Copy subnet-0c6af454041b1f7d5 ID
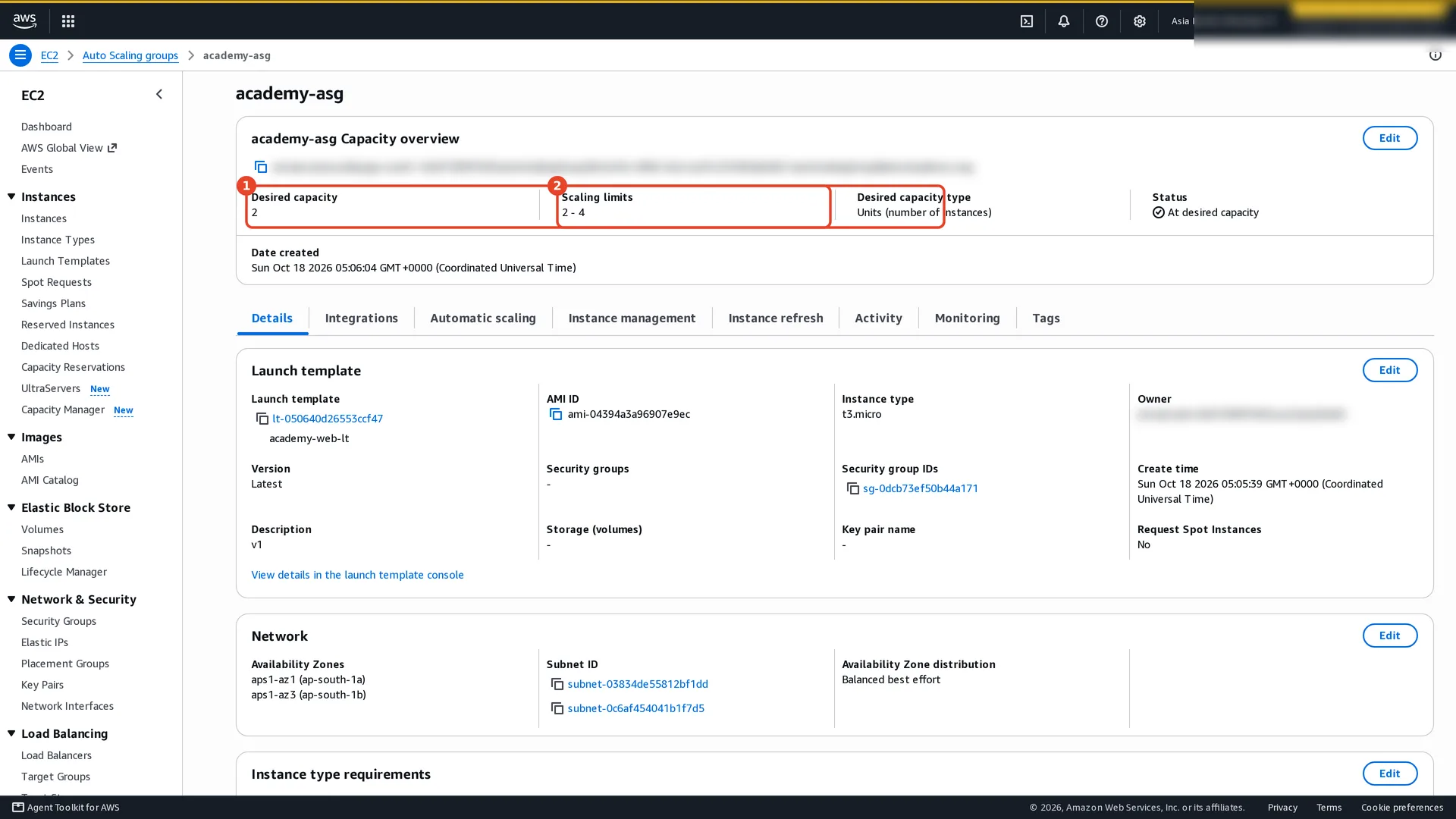 pyautogui.click(x=557, y=708)
